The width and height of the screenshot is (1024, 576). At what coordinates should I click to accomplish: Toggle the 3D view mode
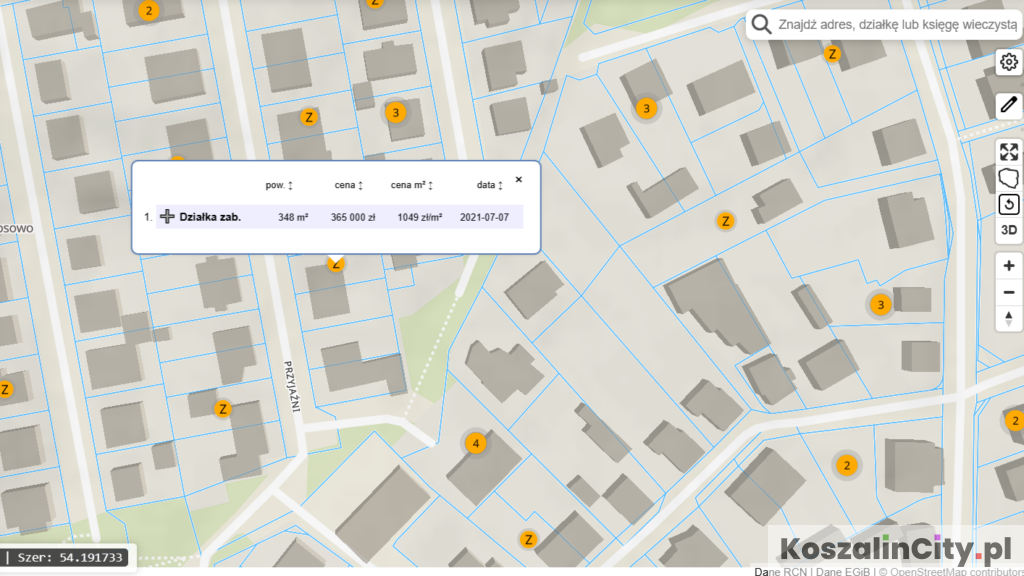coord(1009,230)
